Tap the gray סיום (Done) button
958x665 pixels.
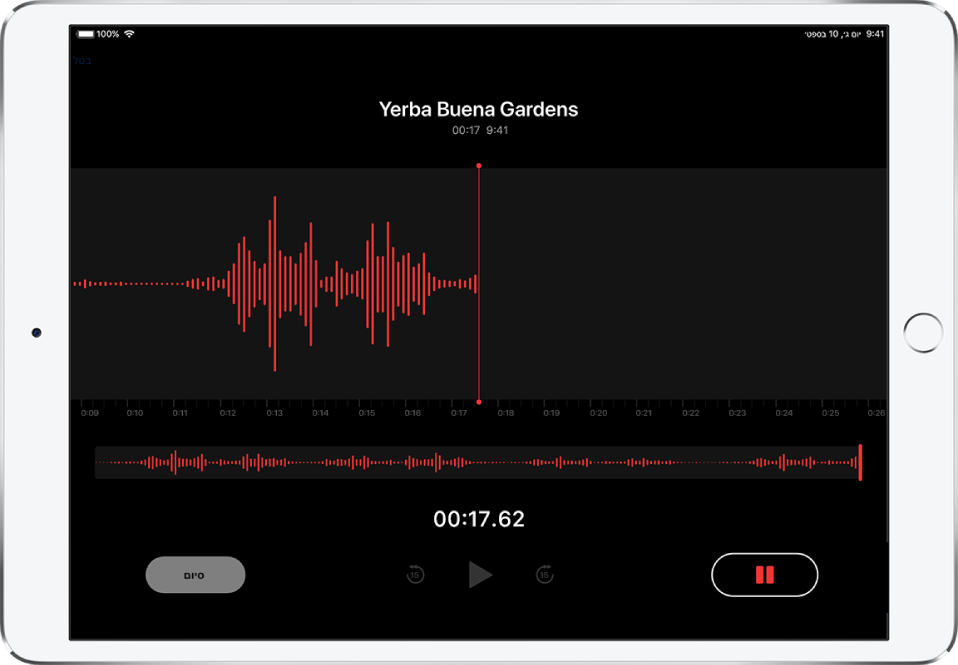[196, 575]
